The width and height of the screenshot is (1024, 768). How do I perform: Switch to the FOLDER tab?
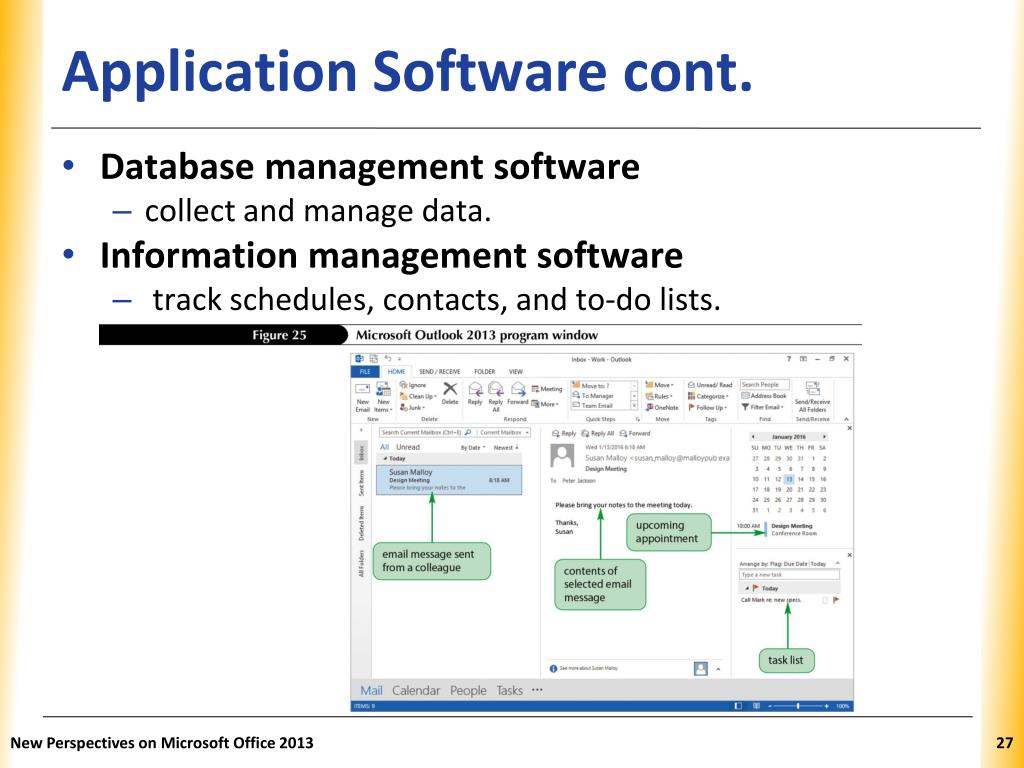(485, 372)
